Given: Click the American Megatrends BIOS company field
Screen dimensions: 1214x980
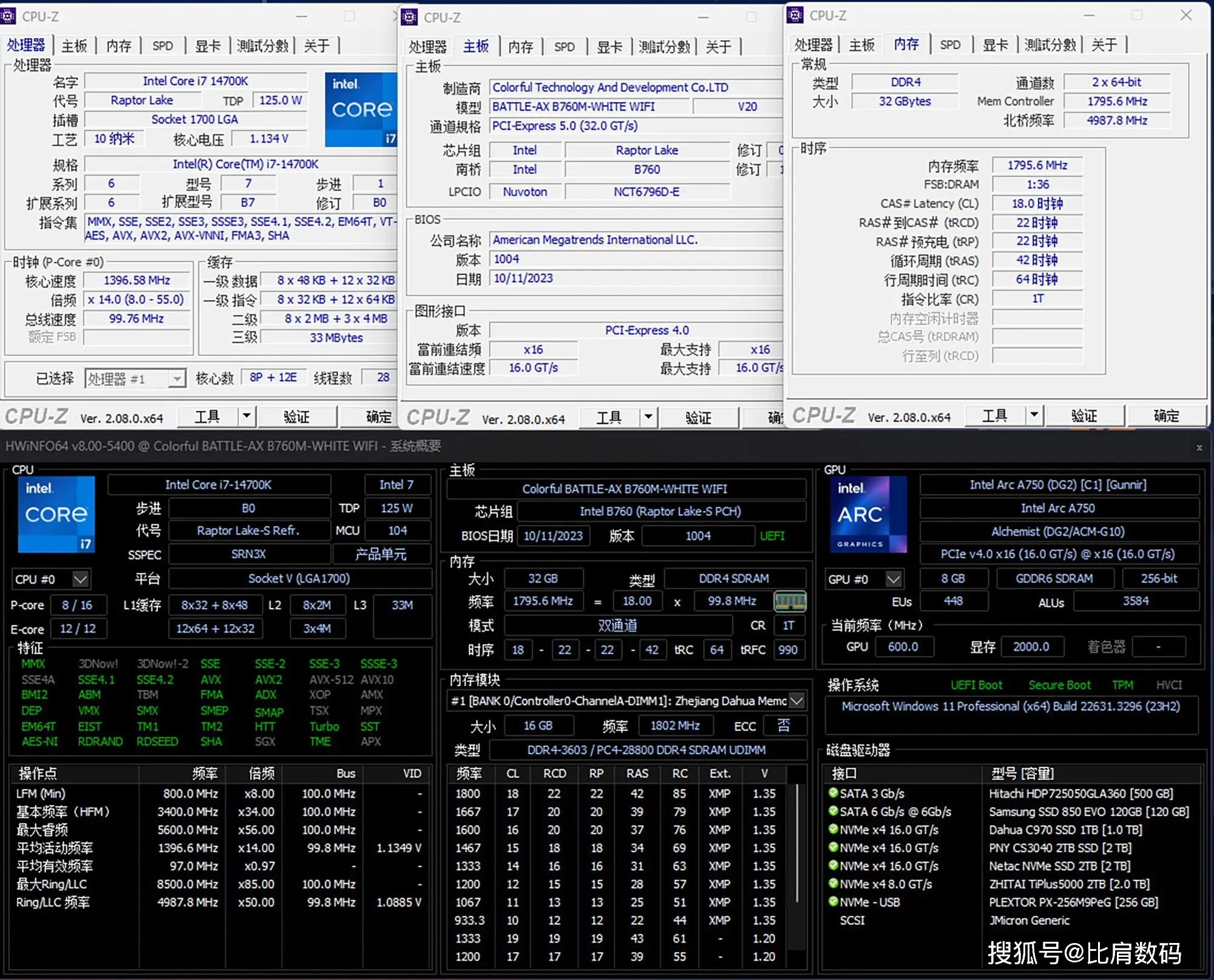Looking at the screenshot, I should [x=635, y=240].
